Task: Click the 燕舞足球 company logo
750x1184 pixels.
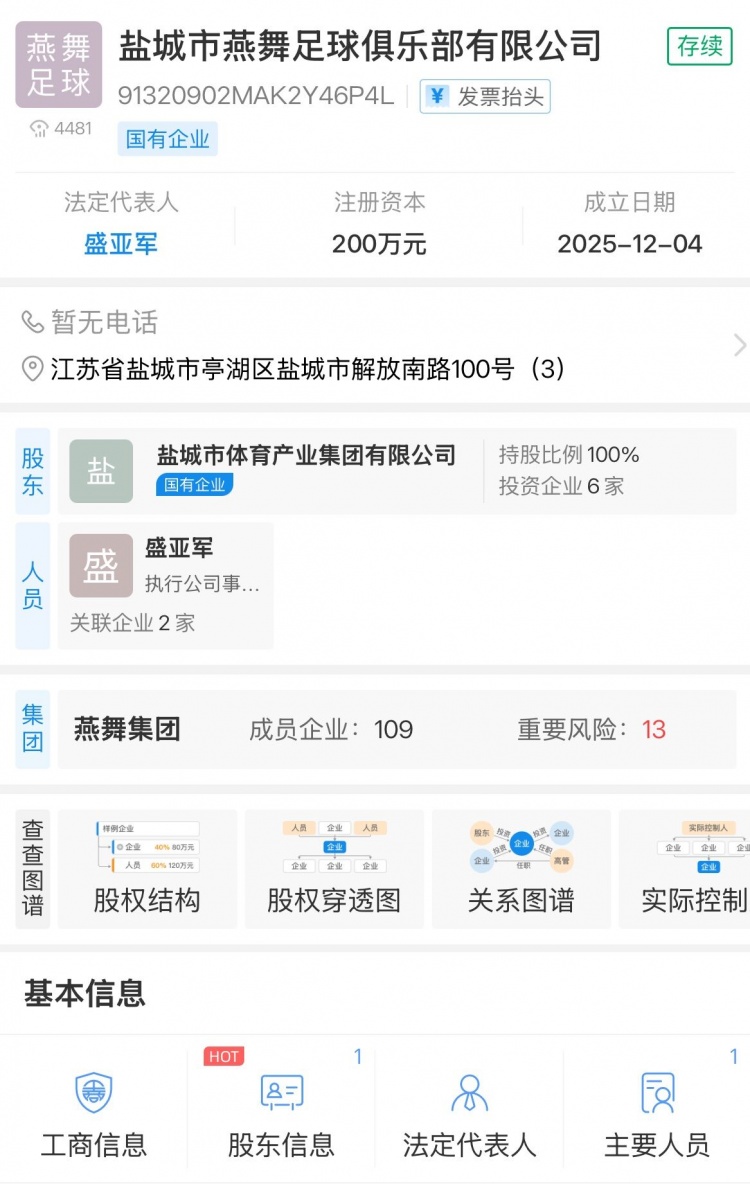Action: pyautogui.click(x=58, y=65)
